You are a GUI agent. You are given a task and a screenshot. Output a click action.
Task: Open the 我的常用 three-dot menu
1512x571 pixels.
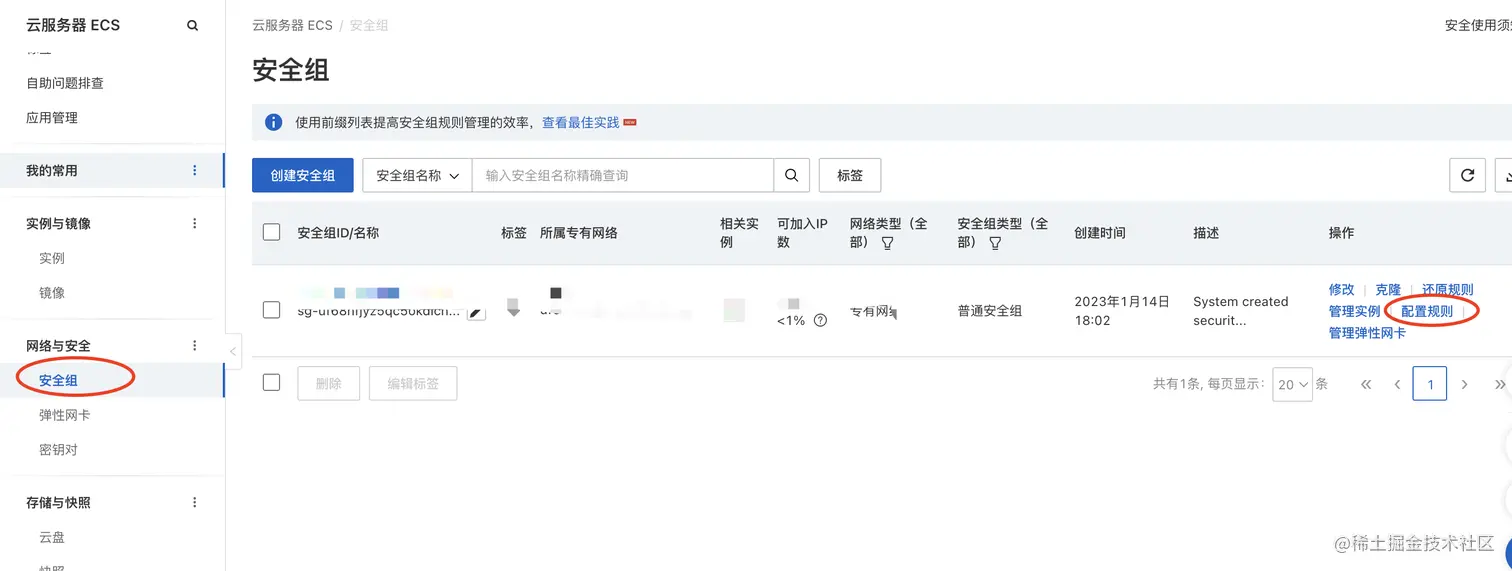coord(195,171)
